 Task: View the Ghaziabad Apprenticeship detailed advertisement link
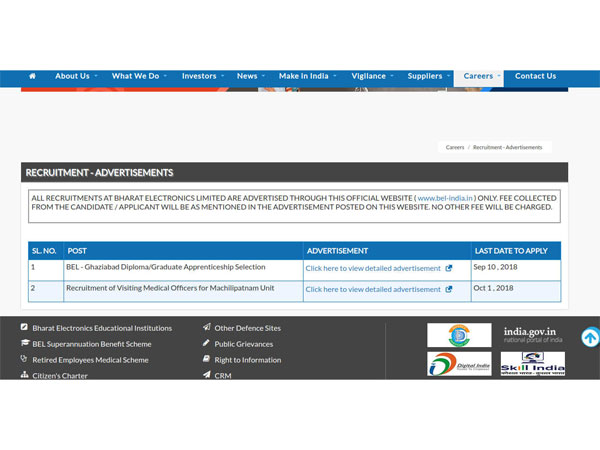click(x=373, y=268)
